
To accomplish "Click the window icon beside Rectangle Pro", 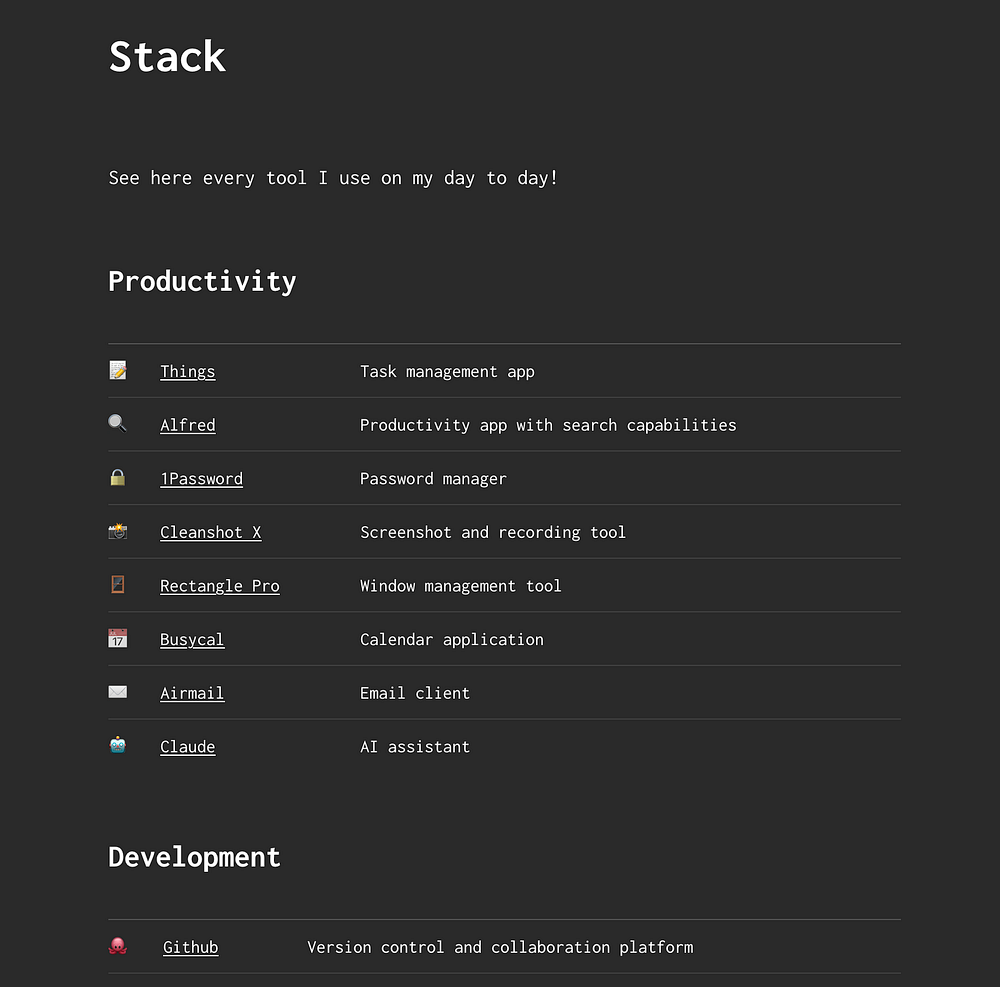I will pyautogui.click(x=118, y=585).
